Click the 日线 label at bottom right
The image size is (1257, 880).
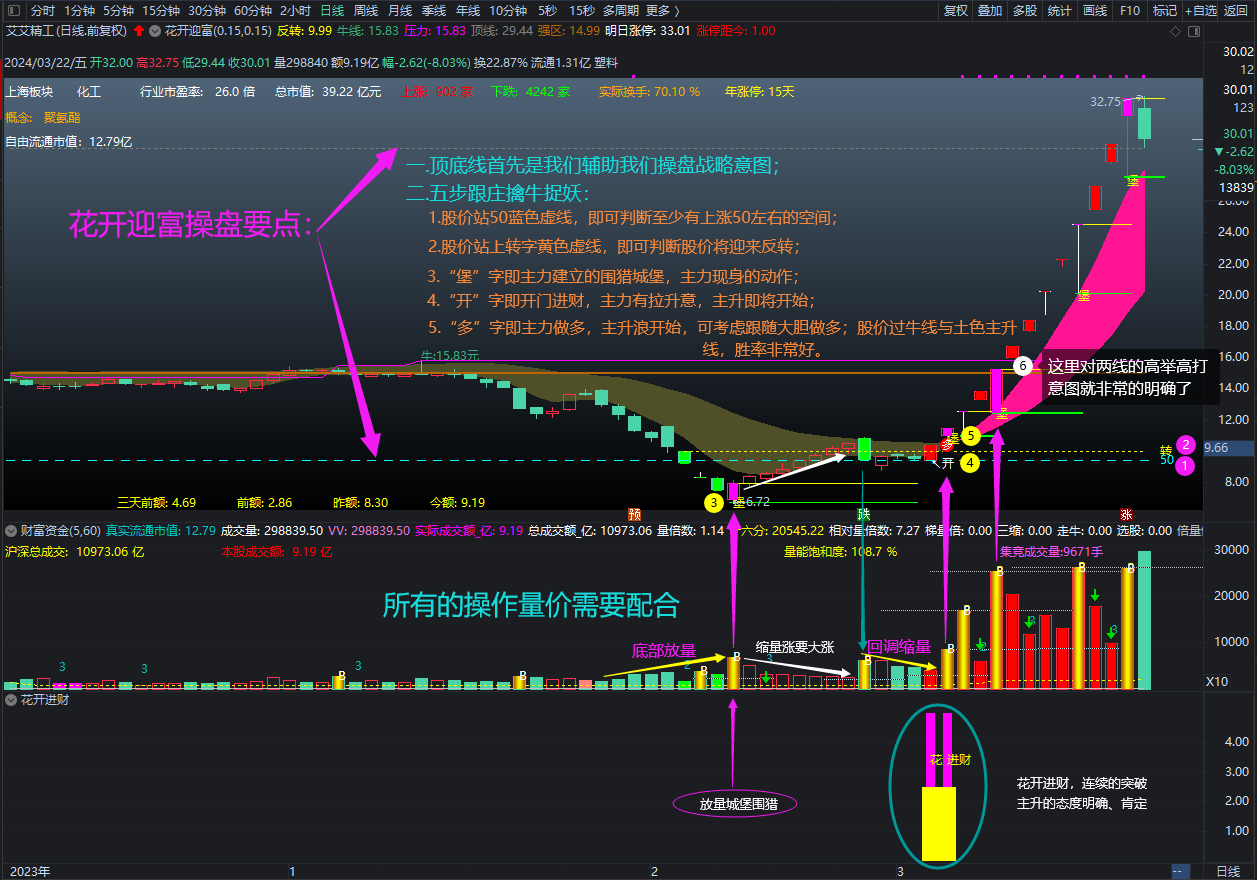[x=1228, y=870]
